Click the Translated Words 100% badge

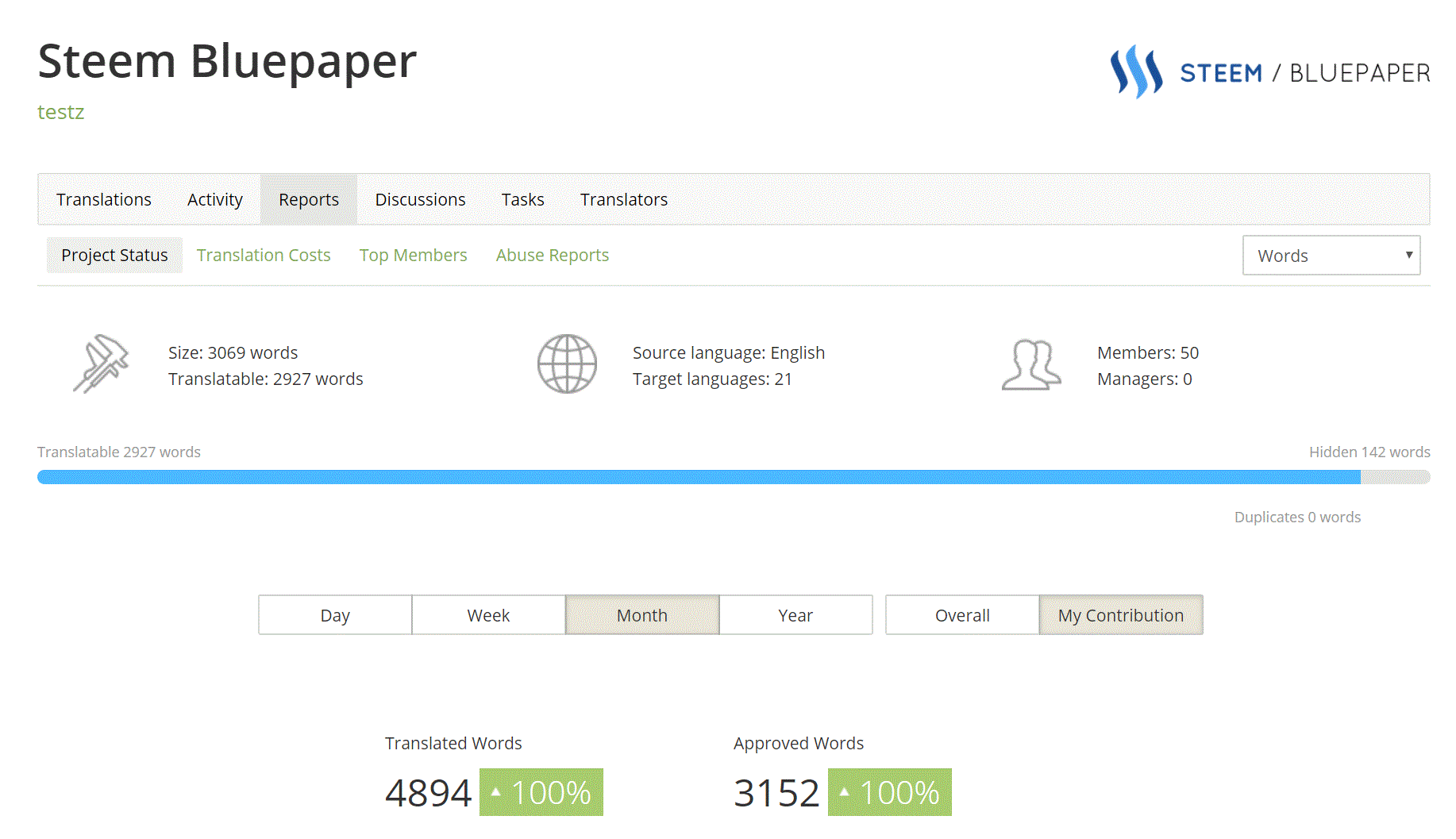541,792
